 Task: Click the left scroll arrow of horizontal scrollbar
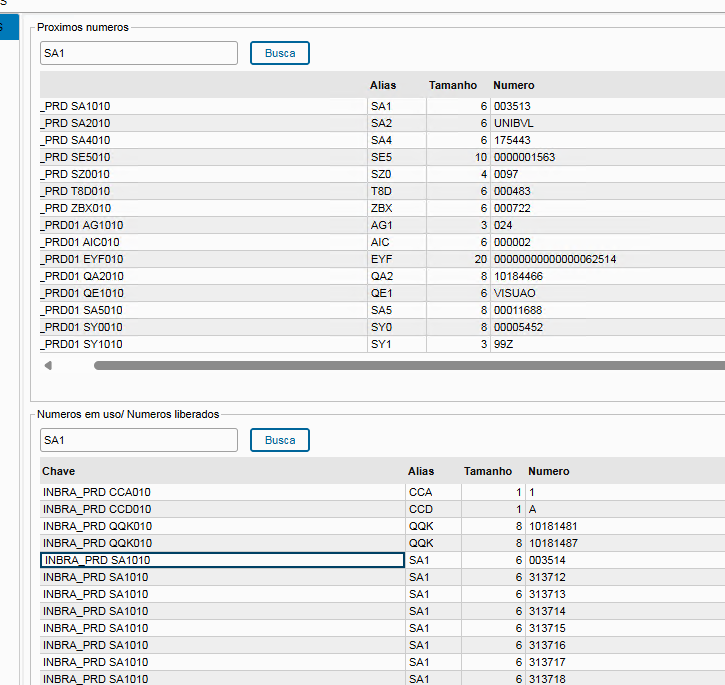(x=48, y=365)
